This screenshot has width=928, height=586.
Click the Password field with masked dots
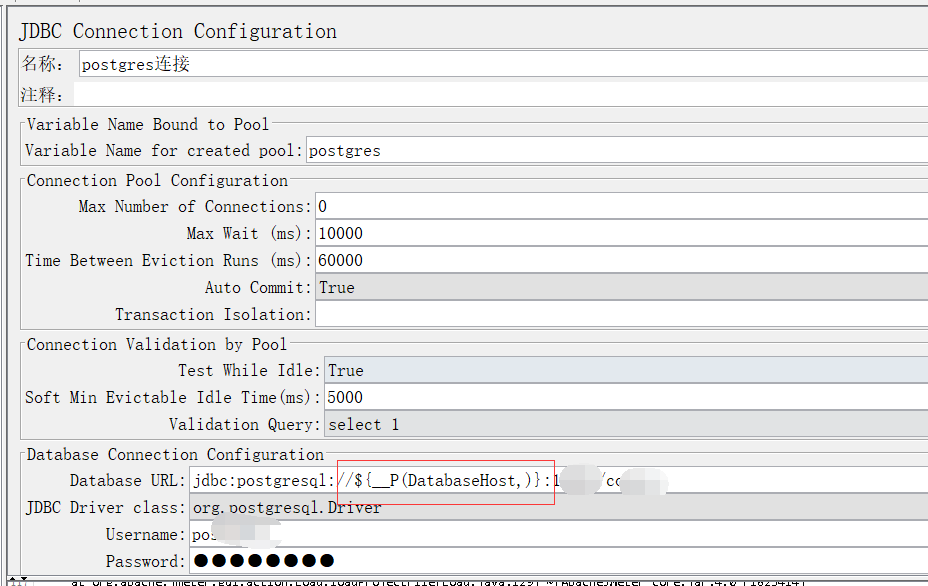[559, 561]
